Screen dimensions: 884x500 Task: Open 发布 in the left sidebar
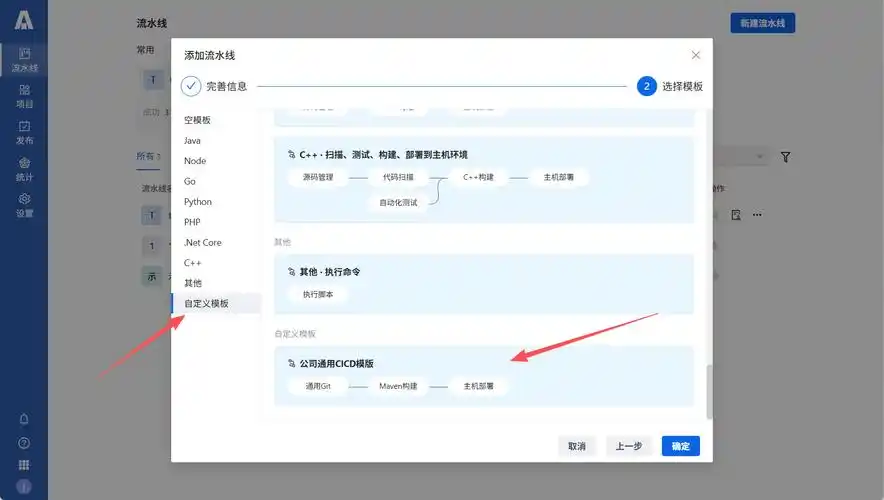tap(24, 132)
